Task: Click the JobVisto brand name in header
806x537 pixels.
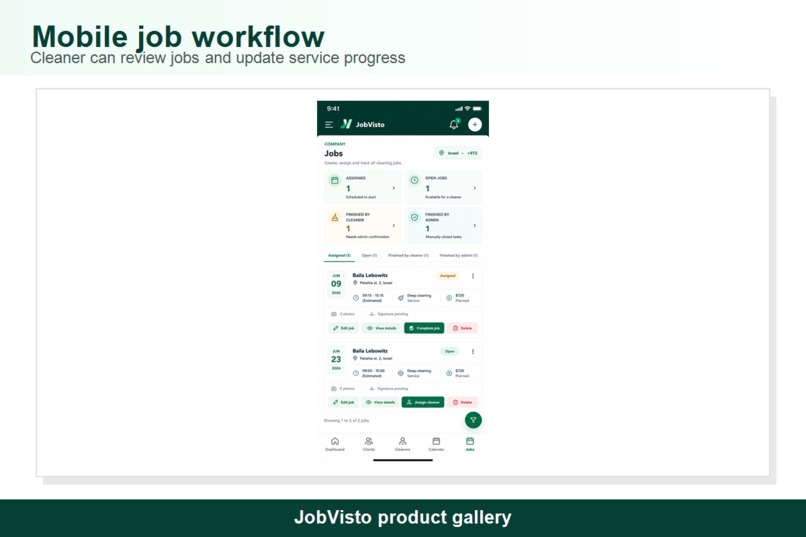Action: click(x=370, y=124)
